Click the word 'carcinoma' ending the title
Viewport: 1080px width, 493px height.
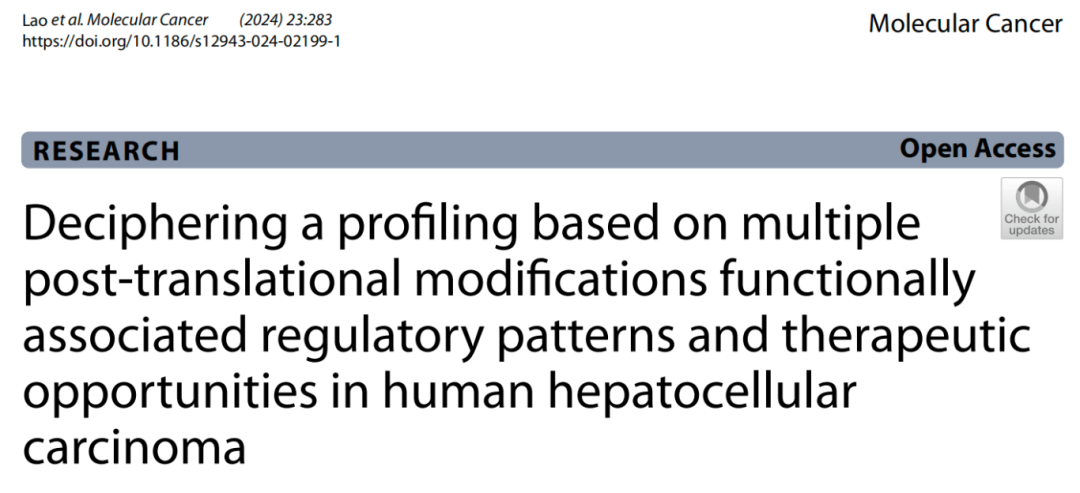[x=134, y=448]
